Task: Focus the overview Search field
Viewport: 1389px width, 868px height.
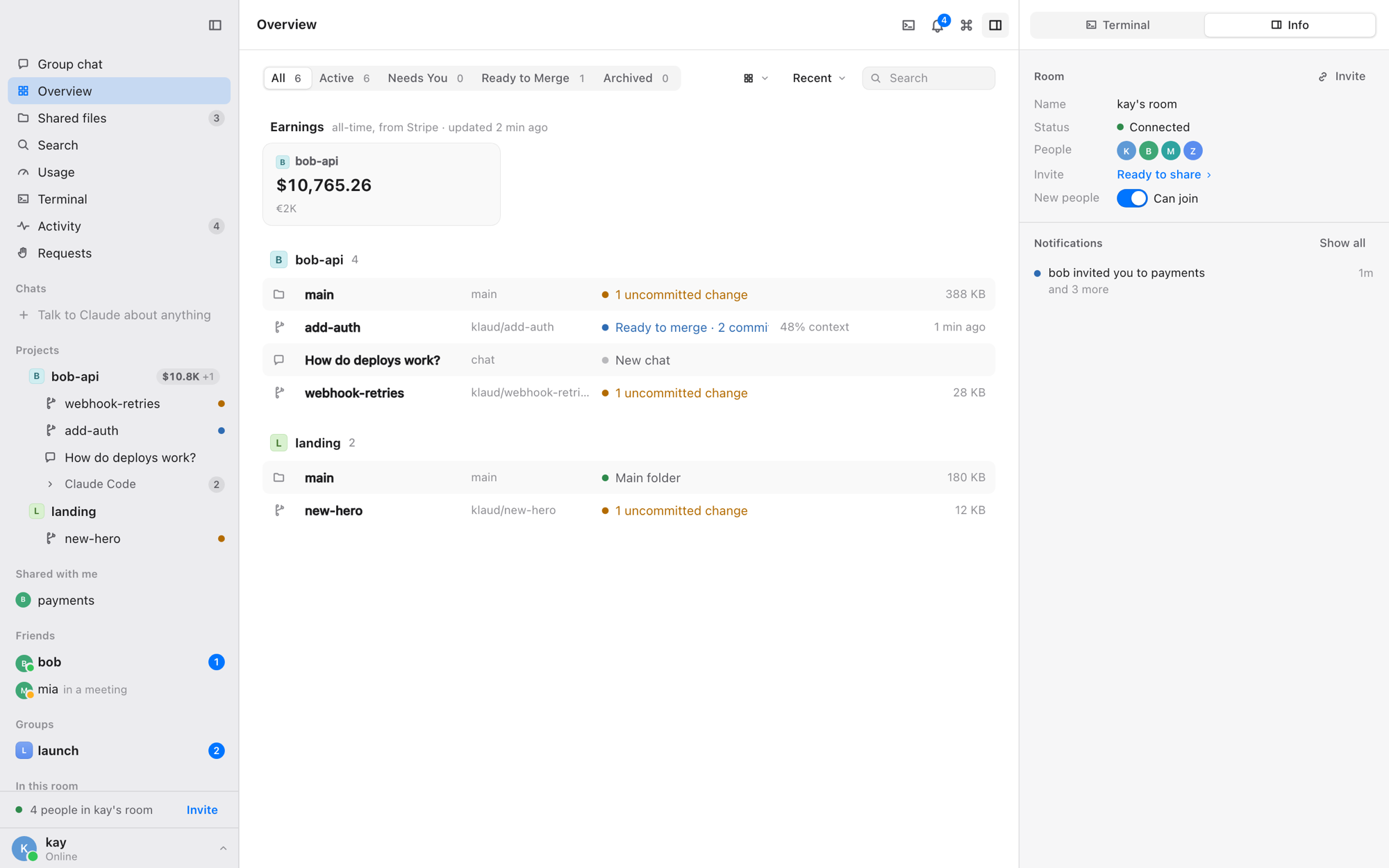Action: [x=929, y=78]
